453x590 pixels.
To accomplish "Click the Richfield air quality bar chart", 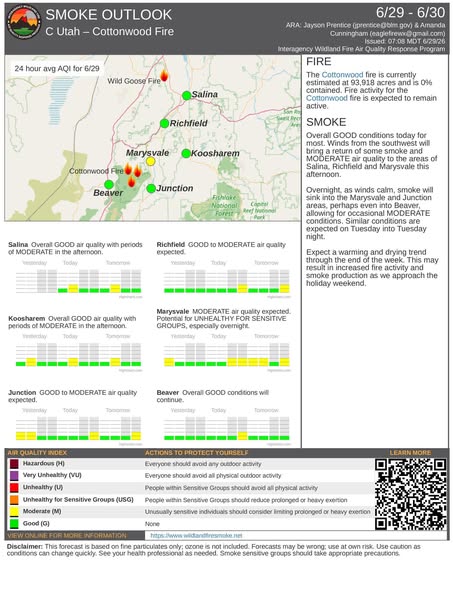I will tap(227, 279).
